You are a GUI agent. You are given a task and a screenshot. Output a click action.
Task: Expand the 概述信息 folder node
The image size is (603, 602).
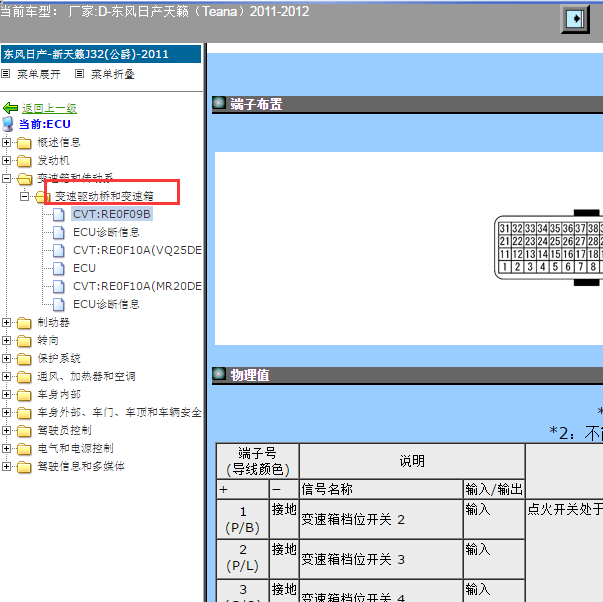point(6,142)
